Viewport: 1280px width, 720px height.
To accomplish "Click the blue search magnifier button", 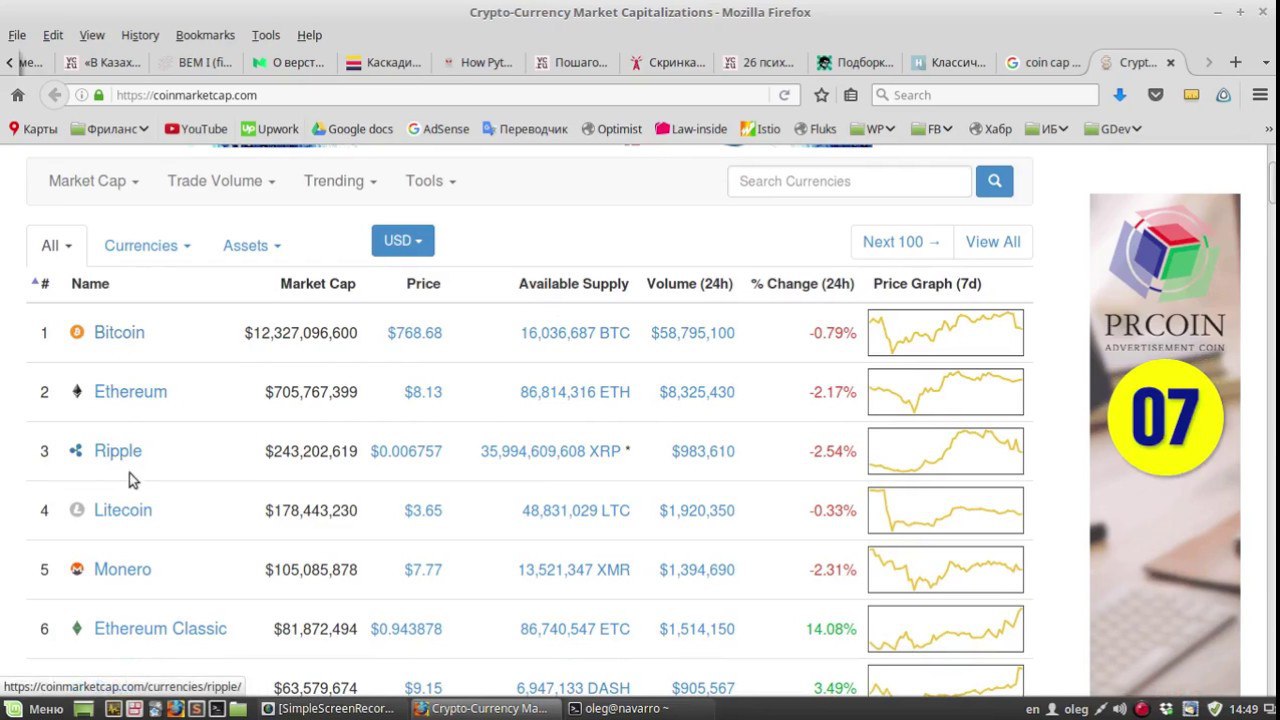I will point(994,181).
